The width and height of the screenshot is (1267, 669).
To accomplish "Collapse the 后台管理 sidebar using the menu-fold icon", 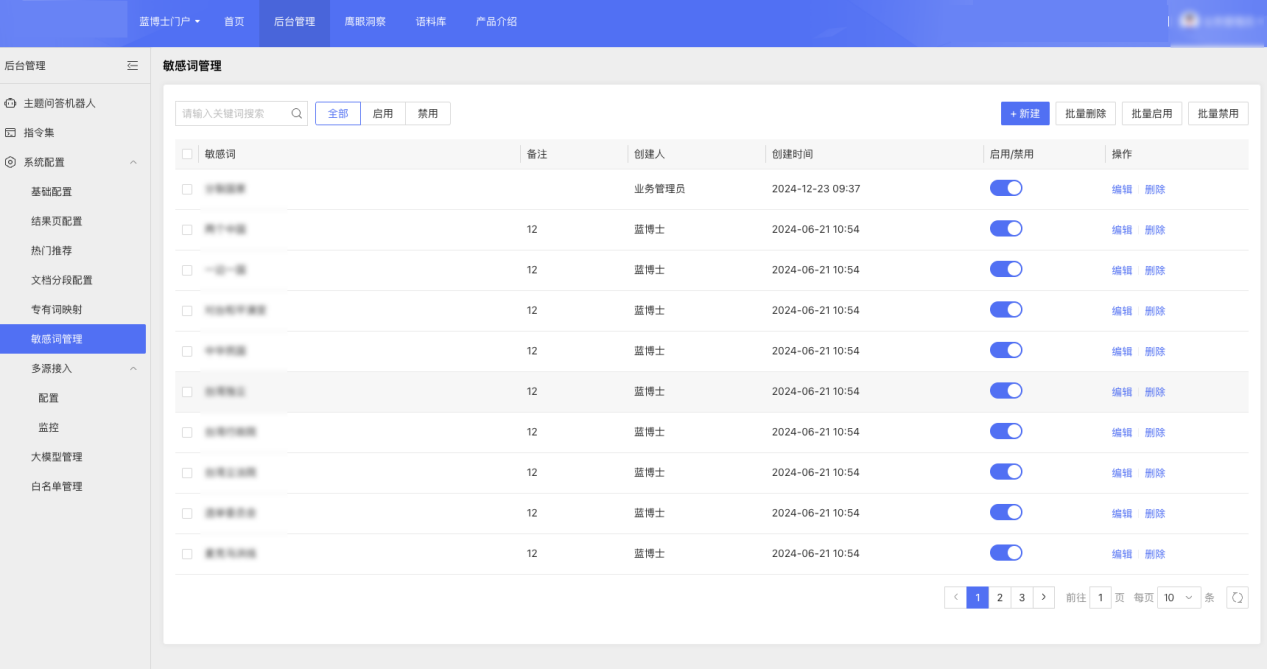I will [x=132, y=66].
